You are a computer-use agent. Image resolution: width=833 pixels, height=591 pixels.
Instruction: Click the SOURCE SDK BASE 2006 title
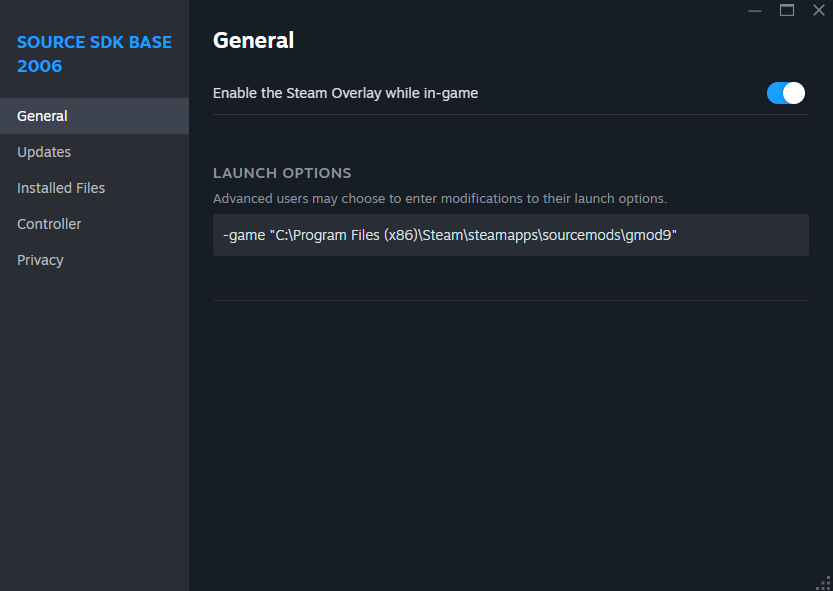(x=94, y=54)
